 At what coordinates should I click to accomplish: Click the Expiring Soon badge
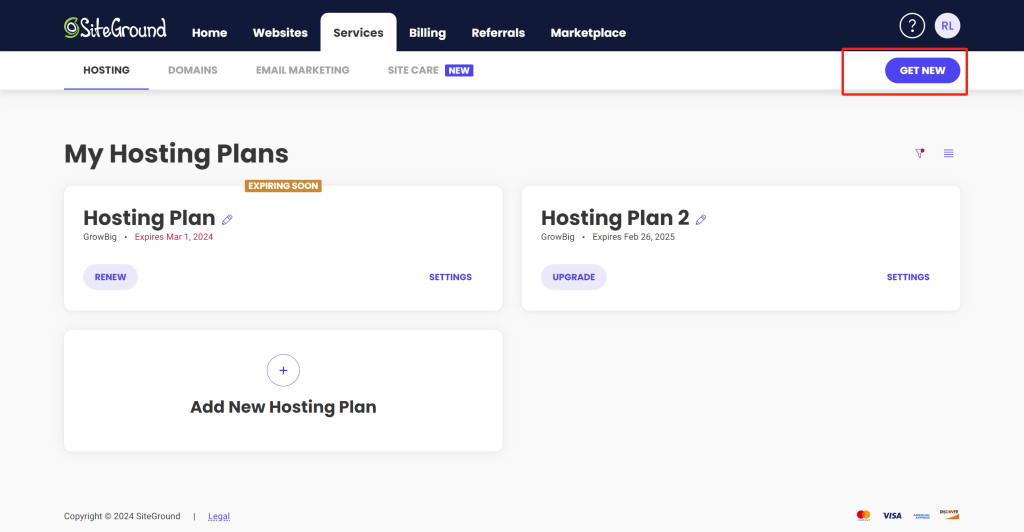pyautogui.click(x=283, y=186)
